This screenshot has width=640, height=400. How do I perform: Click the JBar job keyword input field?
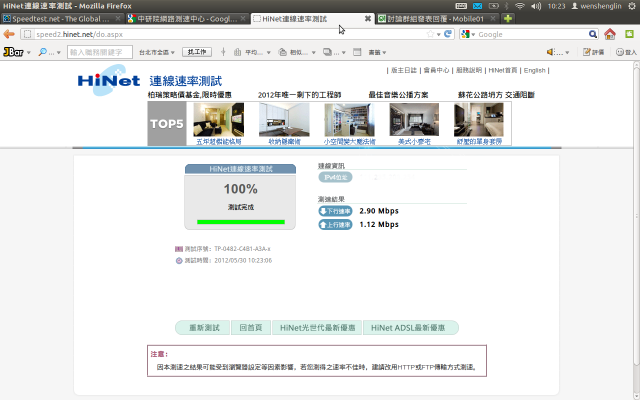(100, 52)
